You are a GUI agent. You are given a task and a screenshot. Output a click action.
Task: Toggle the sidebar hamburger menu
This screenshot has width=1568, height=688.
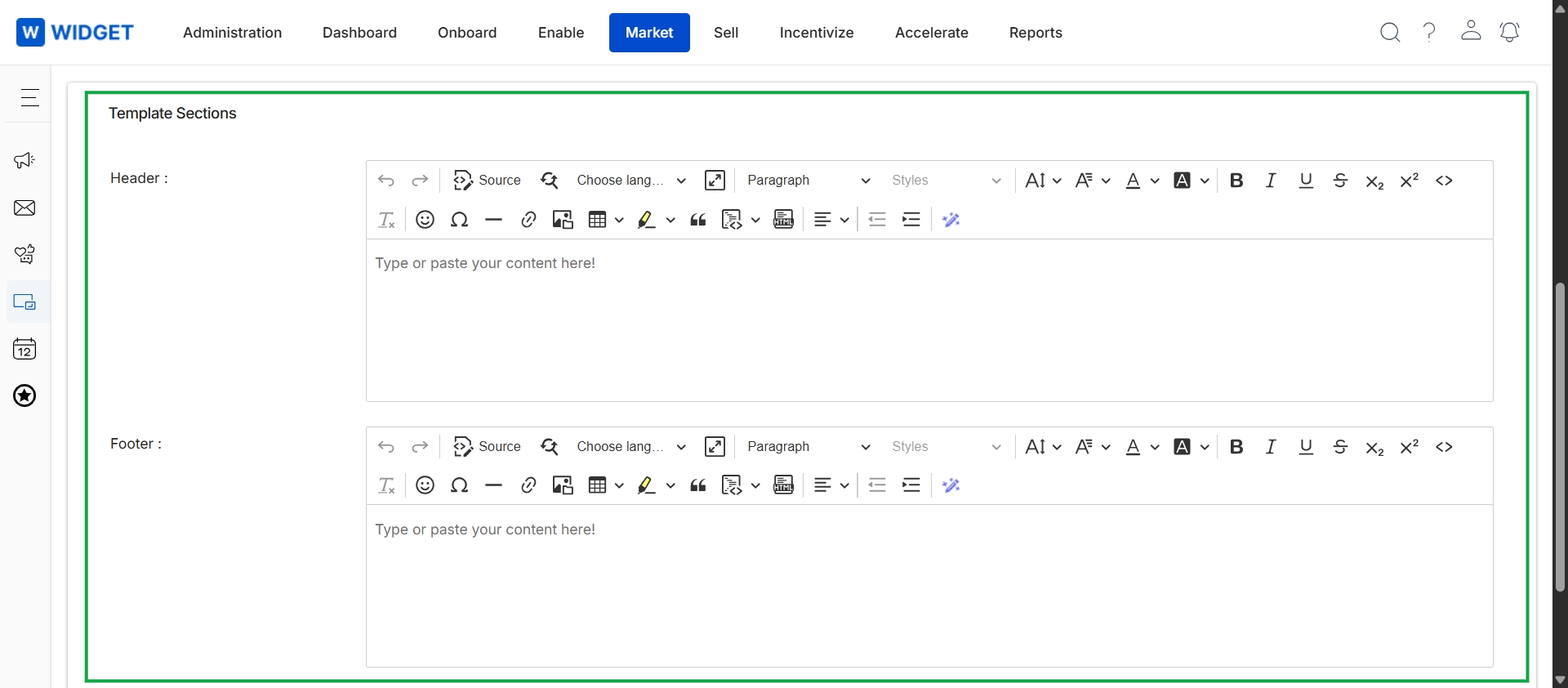[29, 97]
